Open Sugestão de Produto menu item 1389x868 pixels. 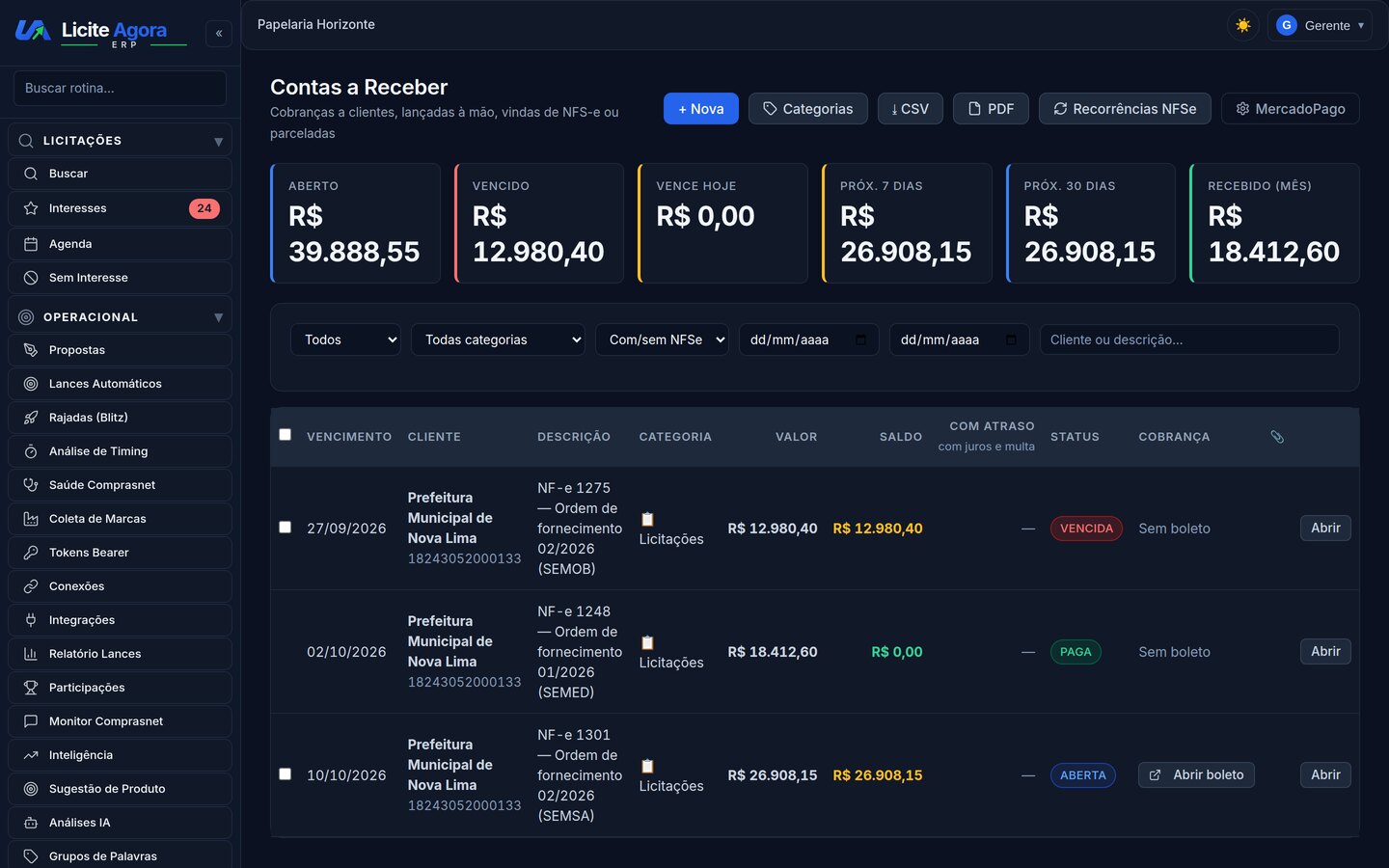tap(120, 789)
